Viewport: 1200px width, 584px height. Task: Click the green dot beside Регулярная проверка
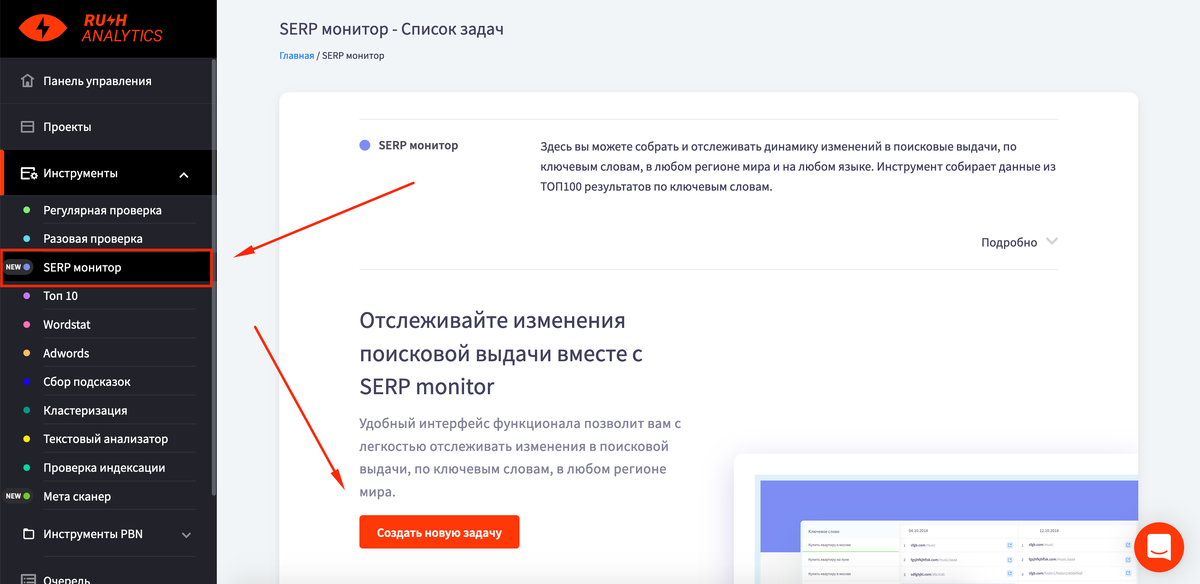tap(27, 211)
